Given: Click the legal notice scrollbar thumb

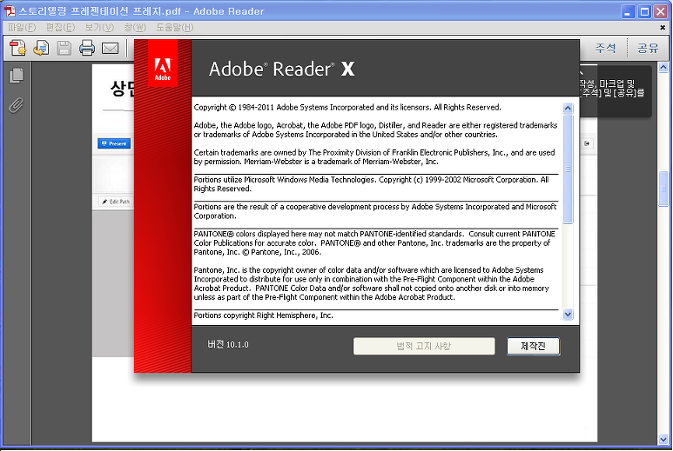Looking at the screenshot, I should 568,169.
